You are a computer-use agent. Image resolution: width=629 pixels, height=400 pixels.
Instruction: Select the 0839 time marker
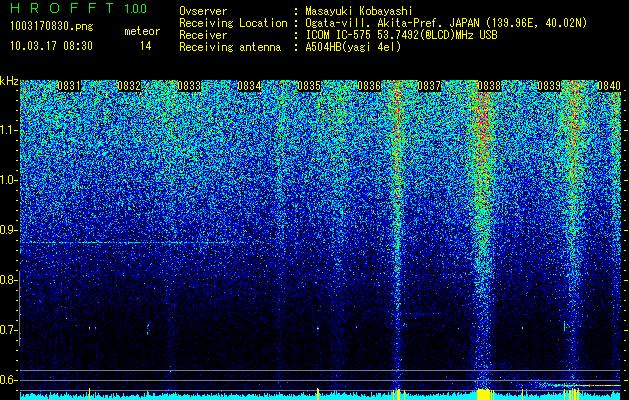(x=549, y=86)
